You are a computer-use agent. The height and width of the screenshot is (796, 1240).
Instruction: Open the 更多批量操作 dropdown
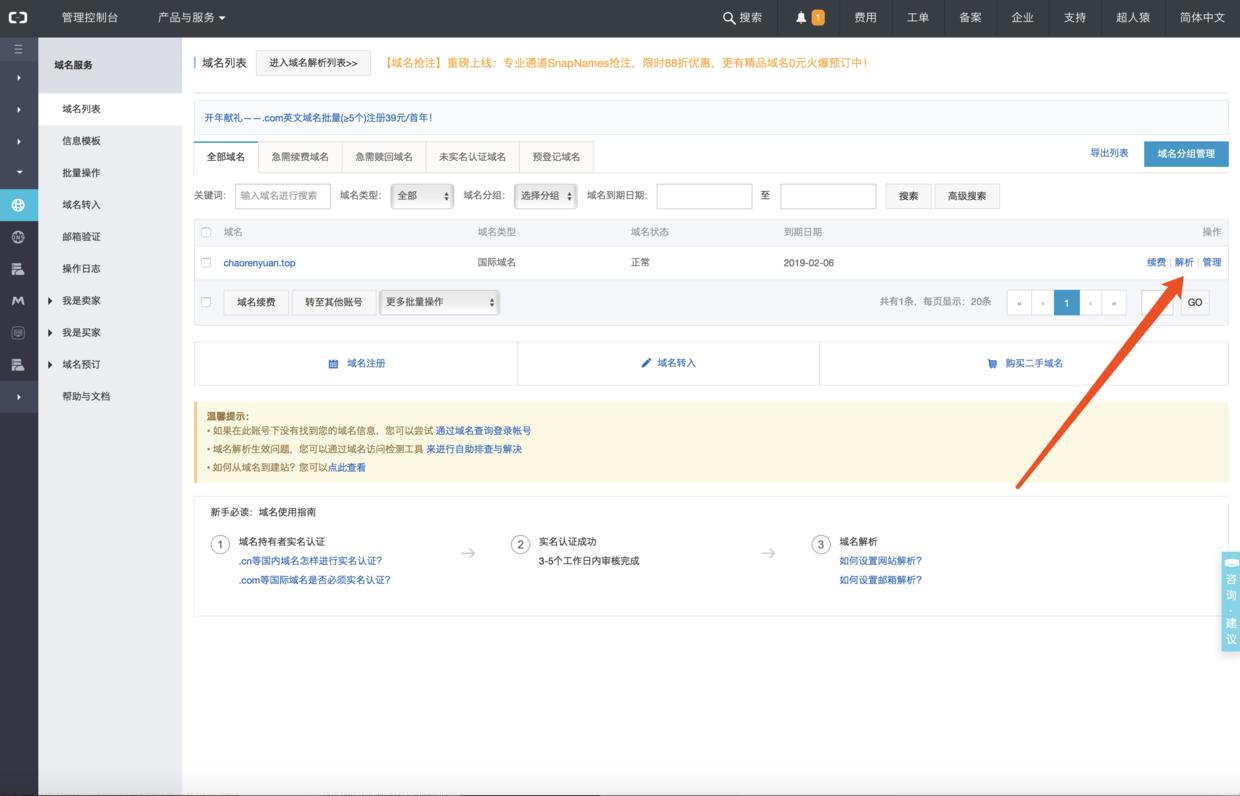[438, 302]
